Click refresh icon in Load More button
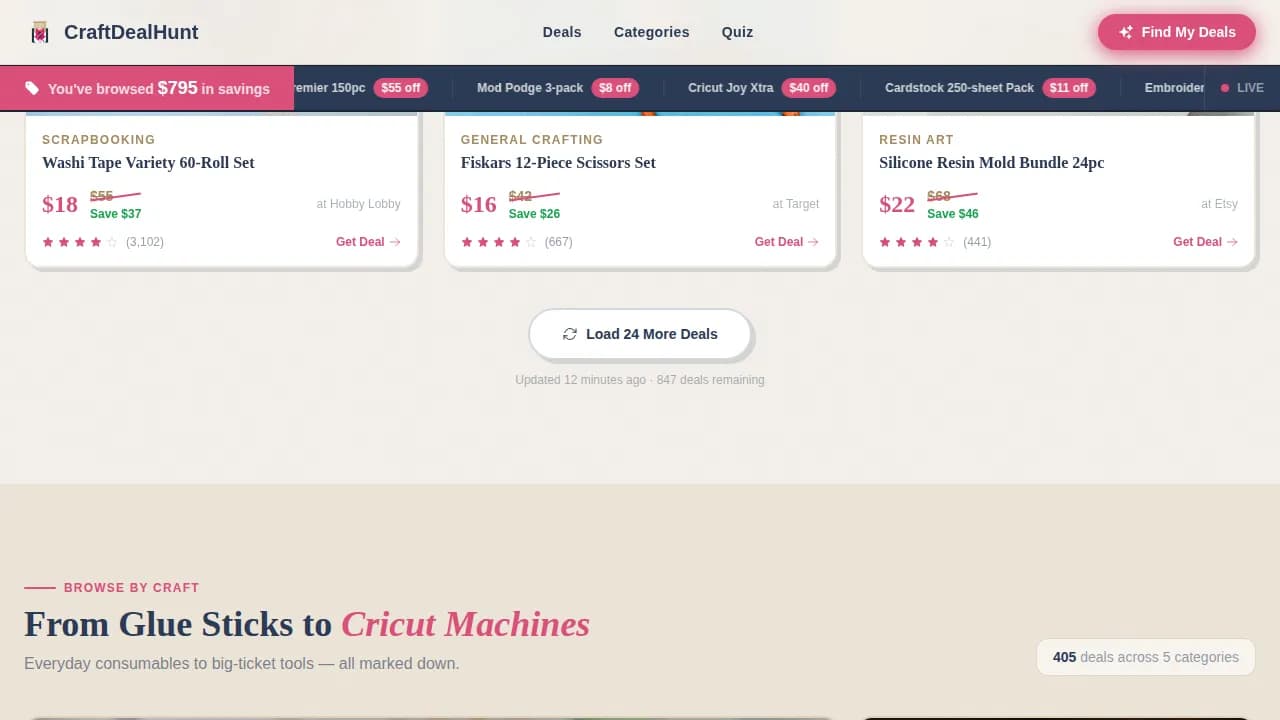The height and width of the screenshot is (720, 1280). point(570,334)
